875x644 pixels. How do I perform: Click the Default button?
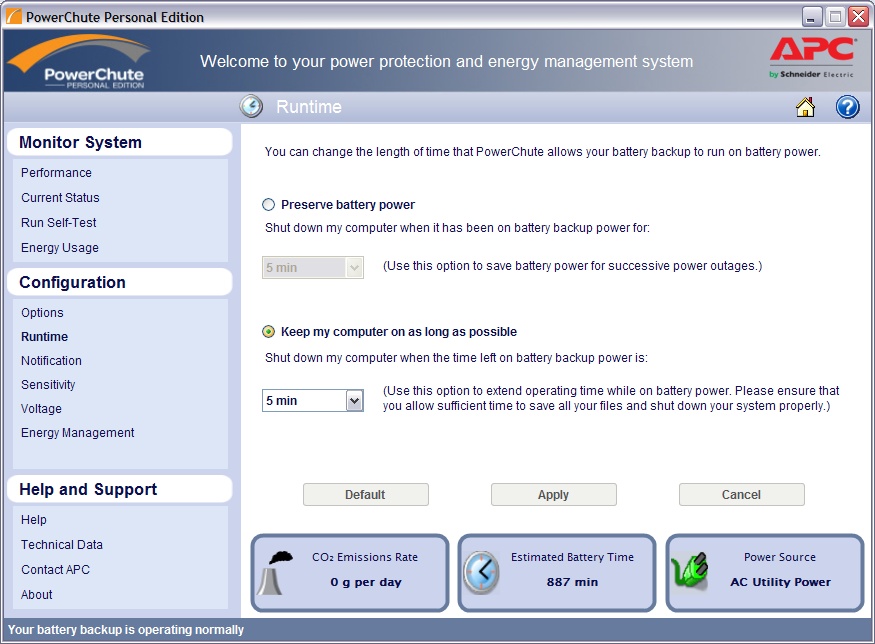point(366,494)
